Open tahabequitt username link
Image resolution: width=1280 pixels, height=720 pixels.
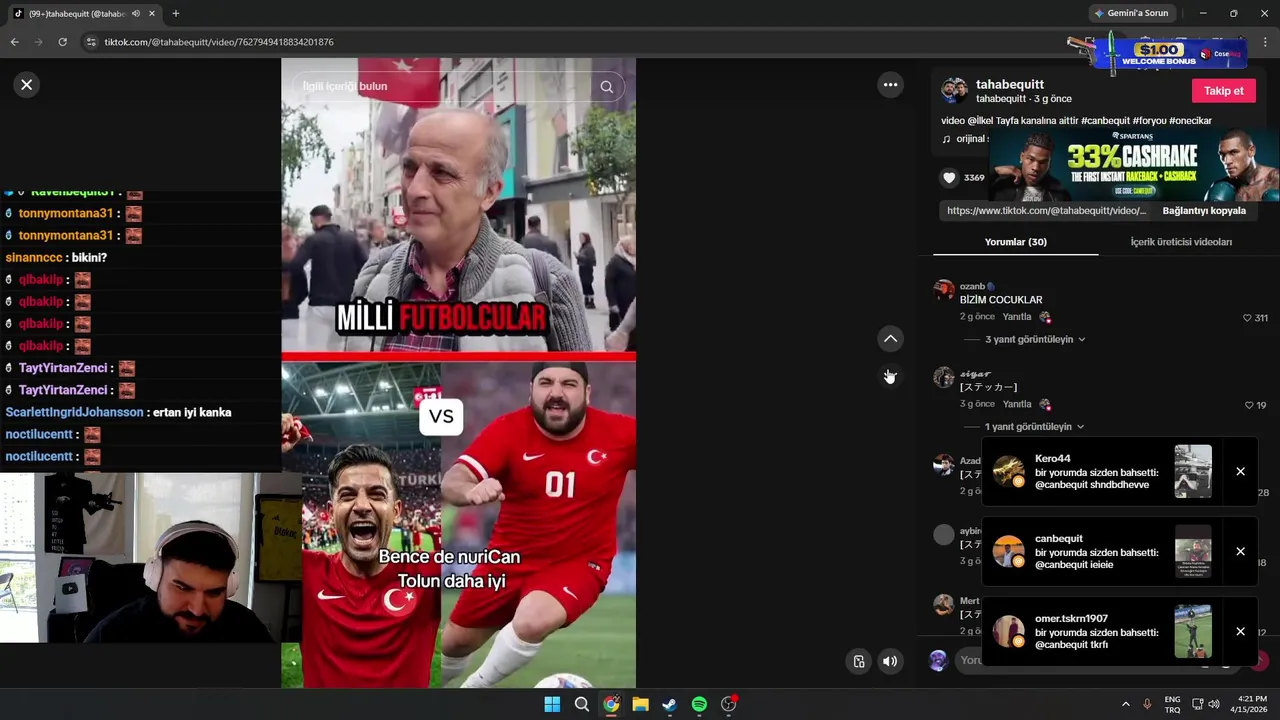[1009, 84]
